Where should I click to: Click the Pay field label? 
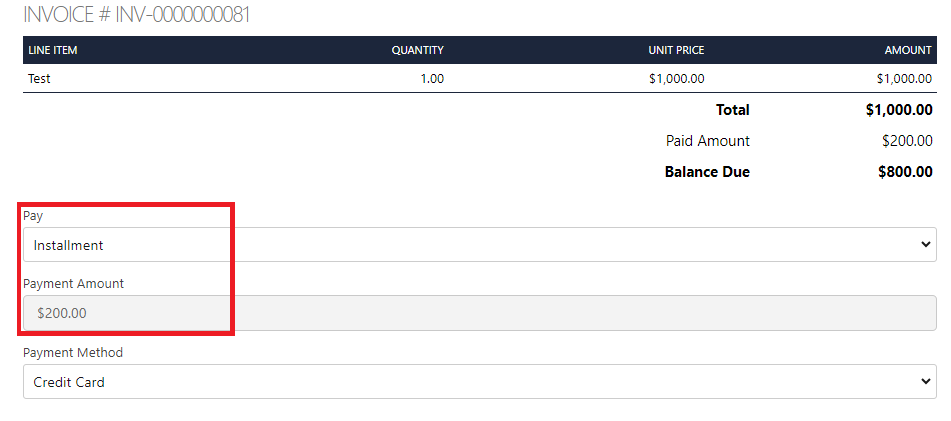pos(33,215)
